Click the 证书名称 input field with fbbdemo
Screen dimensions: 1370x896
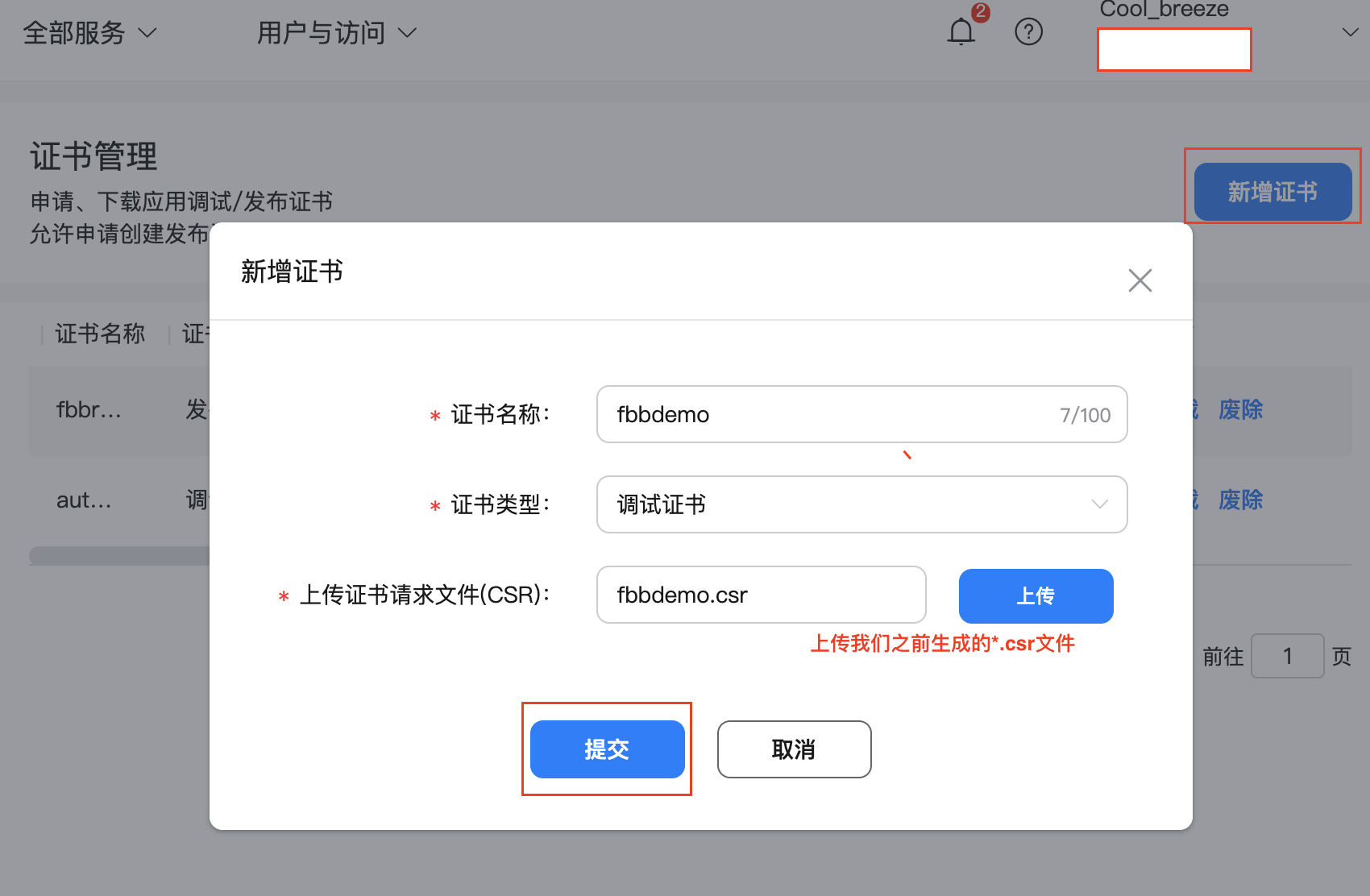[x=861, y=414]
